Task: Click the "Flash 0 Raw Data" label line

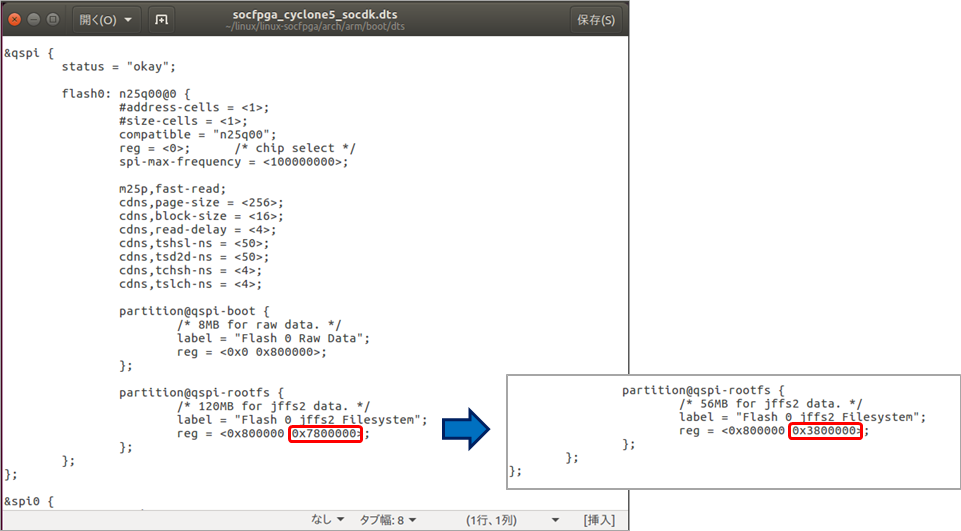Action: point(273,338)
